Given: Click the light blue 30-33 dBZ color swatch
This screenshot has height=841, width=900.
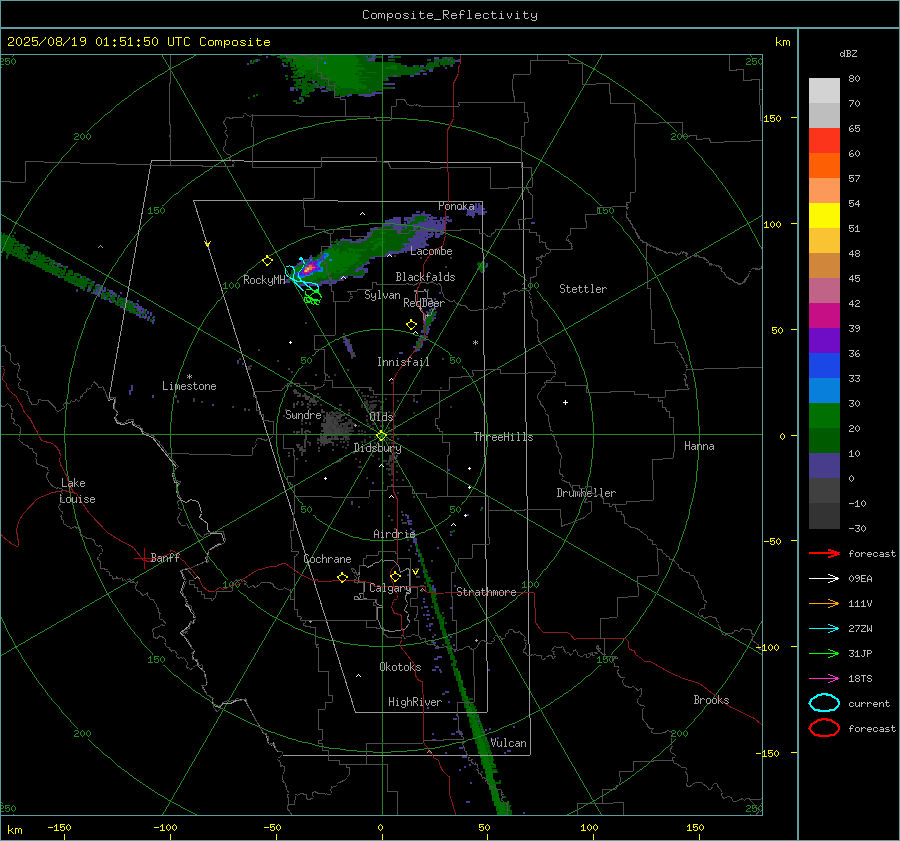Looking at the screenshot, I should pos(824,391).
